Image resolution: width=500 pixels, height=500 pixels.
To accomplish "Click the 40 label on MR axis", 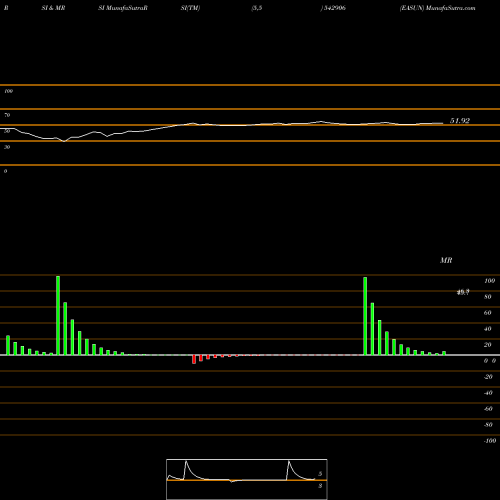I will (488, 329).
